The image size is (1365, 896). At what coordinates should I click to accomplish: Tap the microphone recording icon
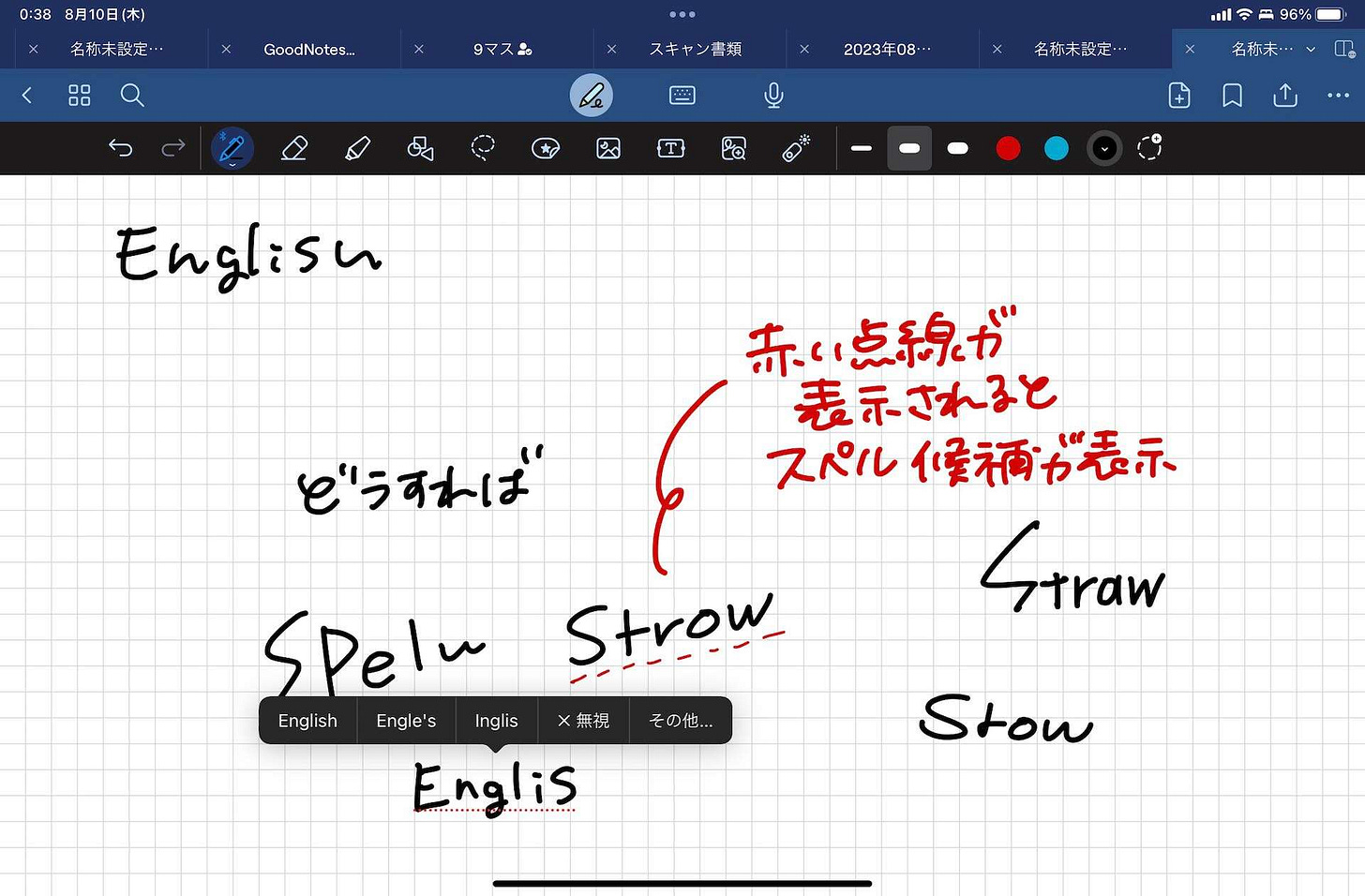tap(773, 95)
